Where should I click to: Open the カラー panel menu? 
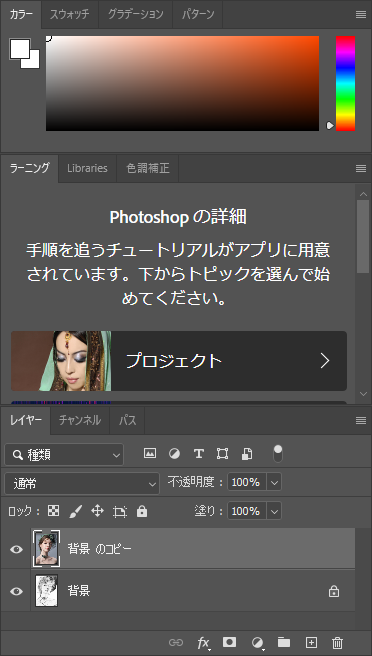pyautogui.click(x=361, y=14)
